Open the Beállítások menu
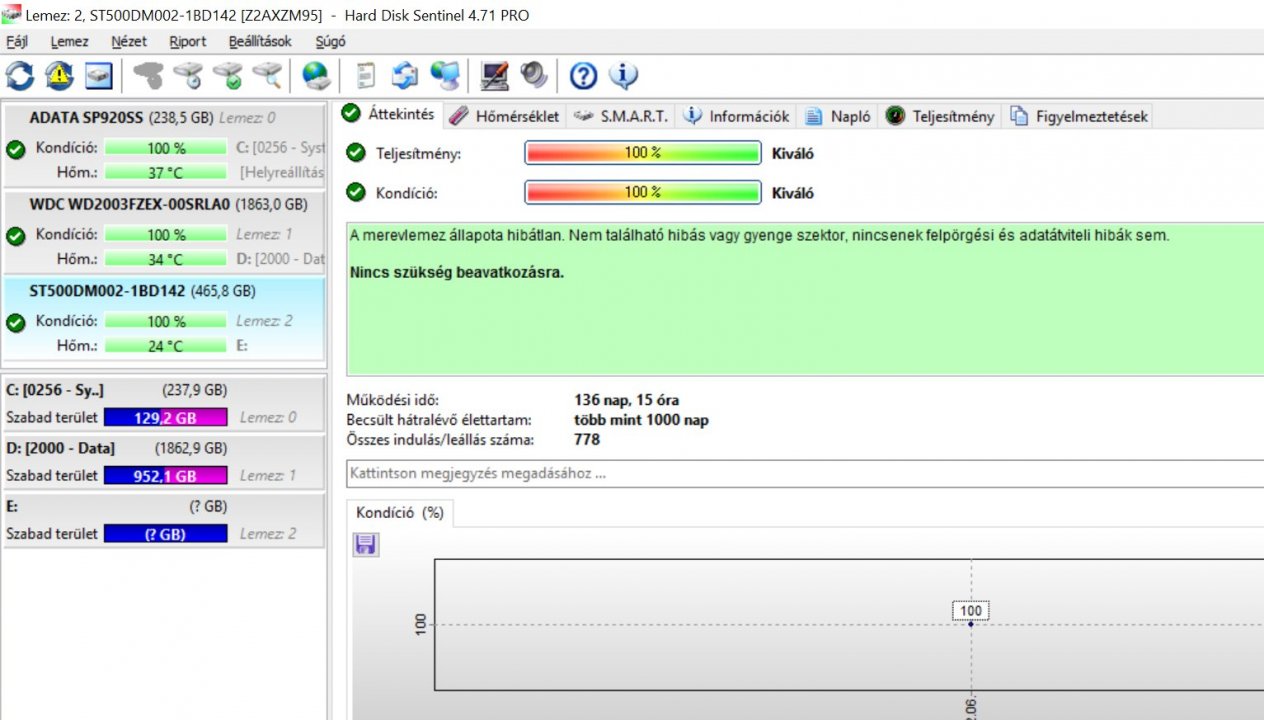 pos(260,41)
